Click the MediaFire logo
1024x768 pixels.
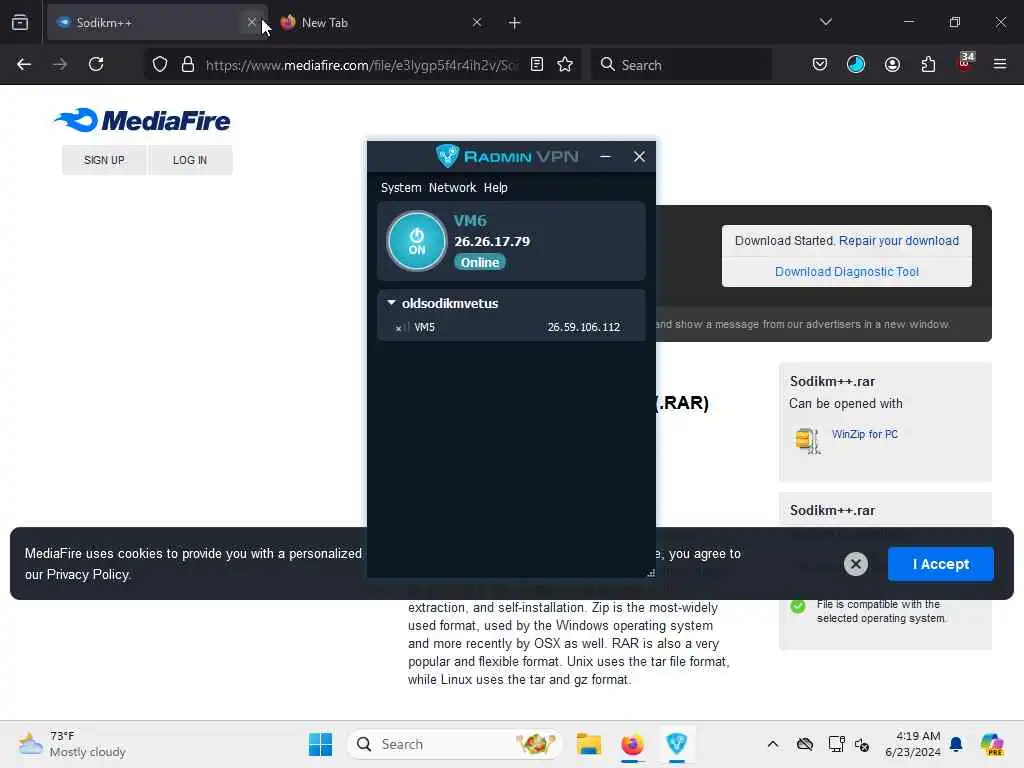(x=142, y=120)
